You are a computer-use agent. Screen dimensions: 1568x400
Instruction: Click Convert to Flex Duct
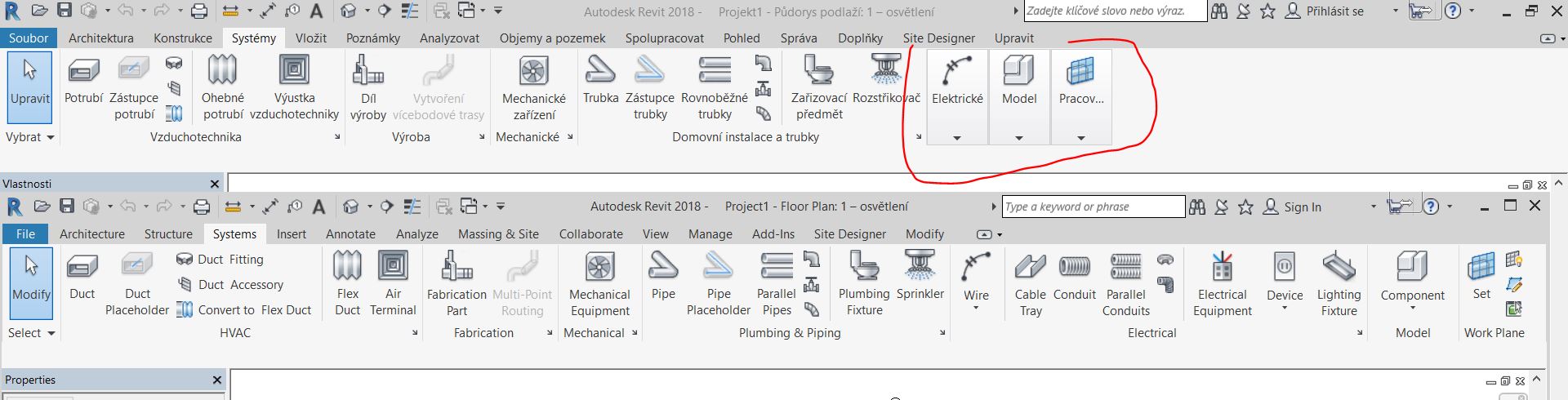click(244, 310)
